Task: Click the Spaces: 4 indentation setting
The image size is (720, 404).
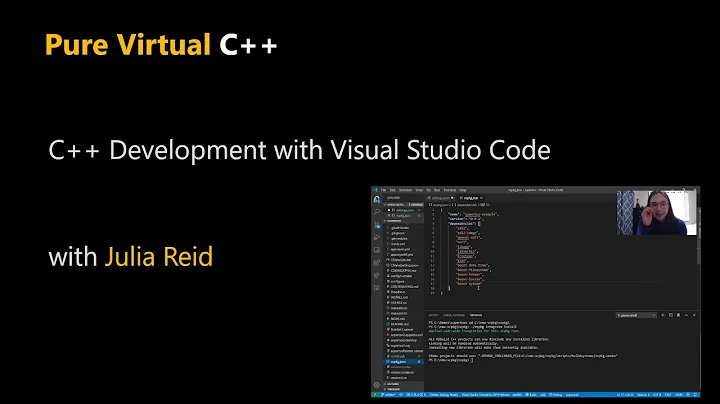Action: tap(643, 395)
